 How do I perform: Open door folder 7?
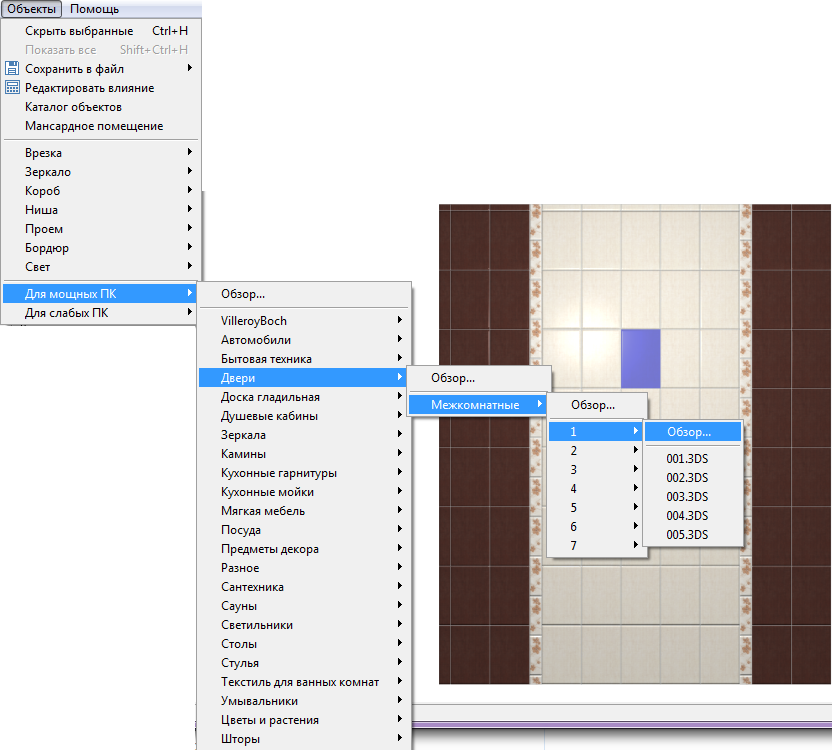(x=595, y=546)
